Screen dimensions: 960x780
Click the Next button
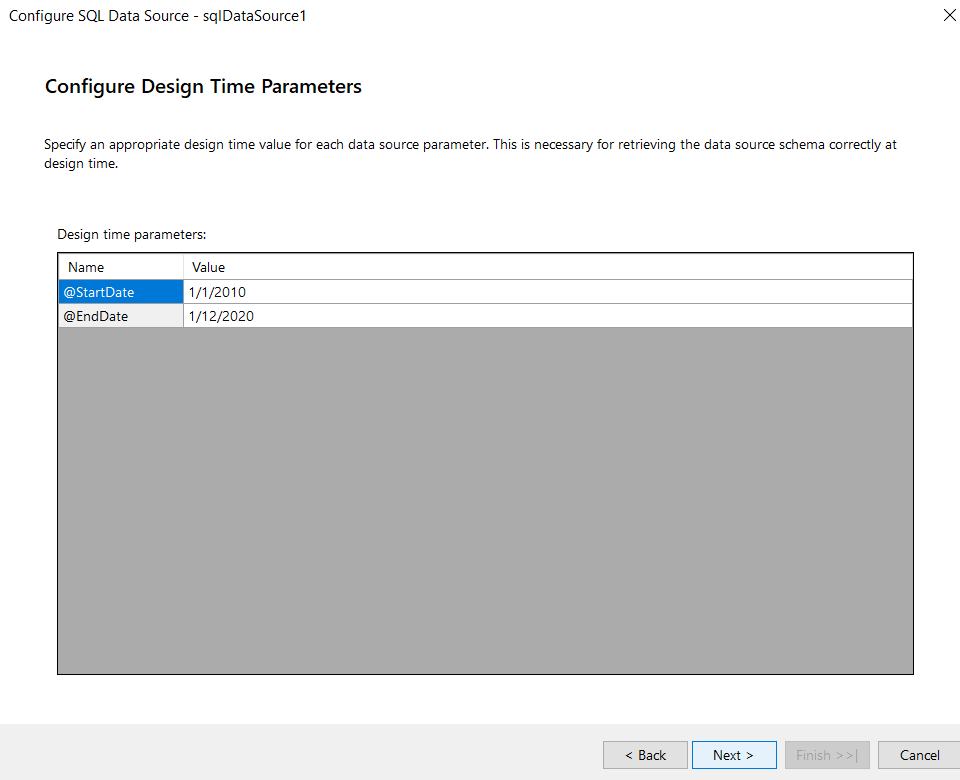pos(733,755)
